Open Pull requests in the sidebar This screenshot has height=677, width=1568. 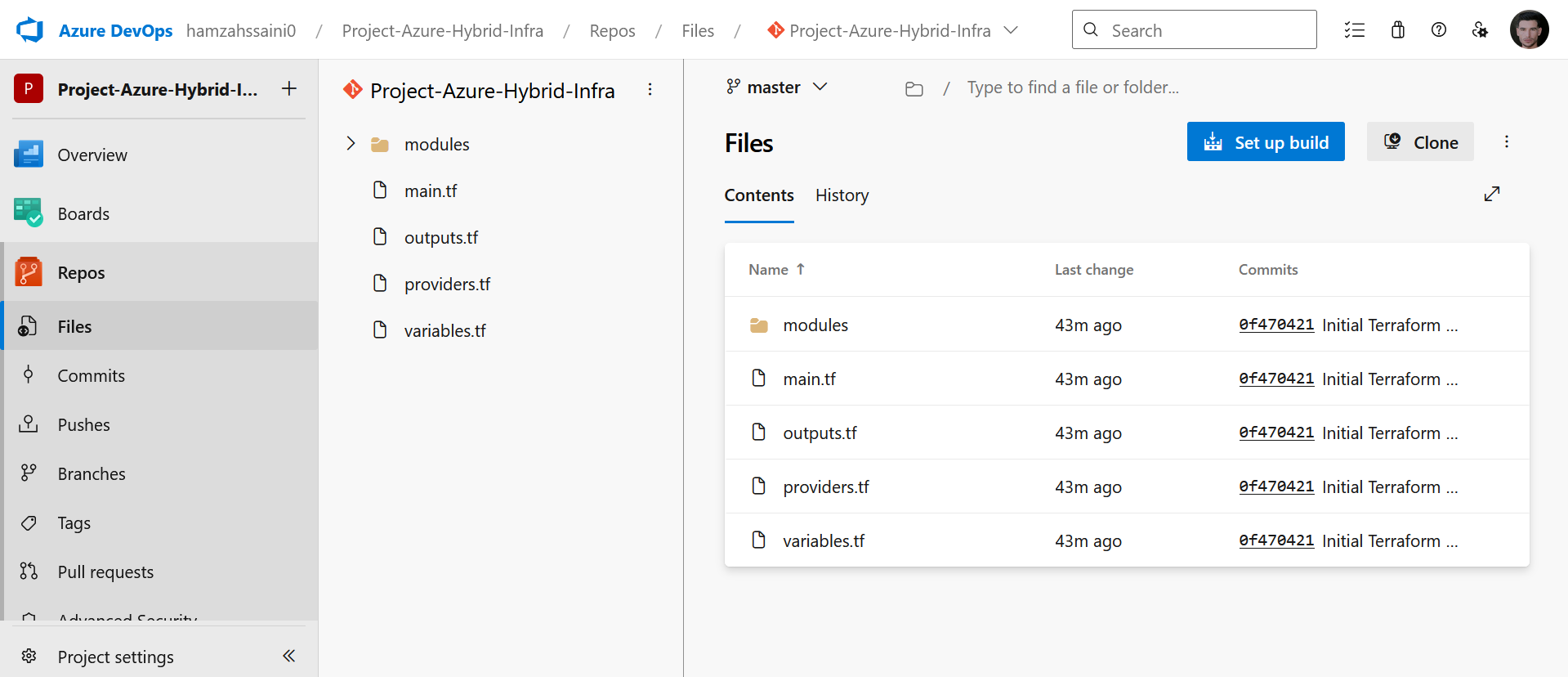[160, 572]
